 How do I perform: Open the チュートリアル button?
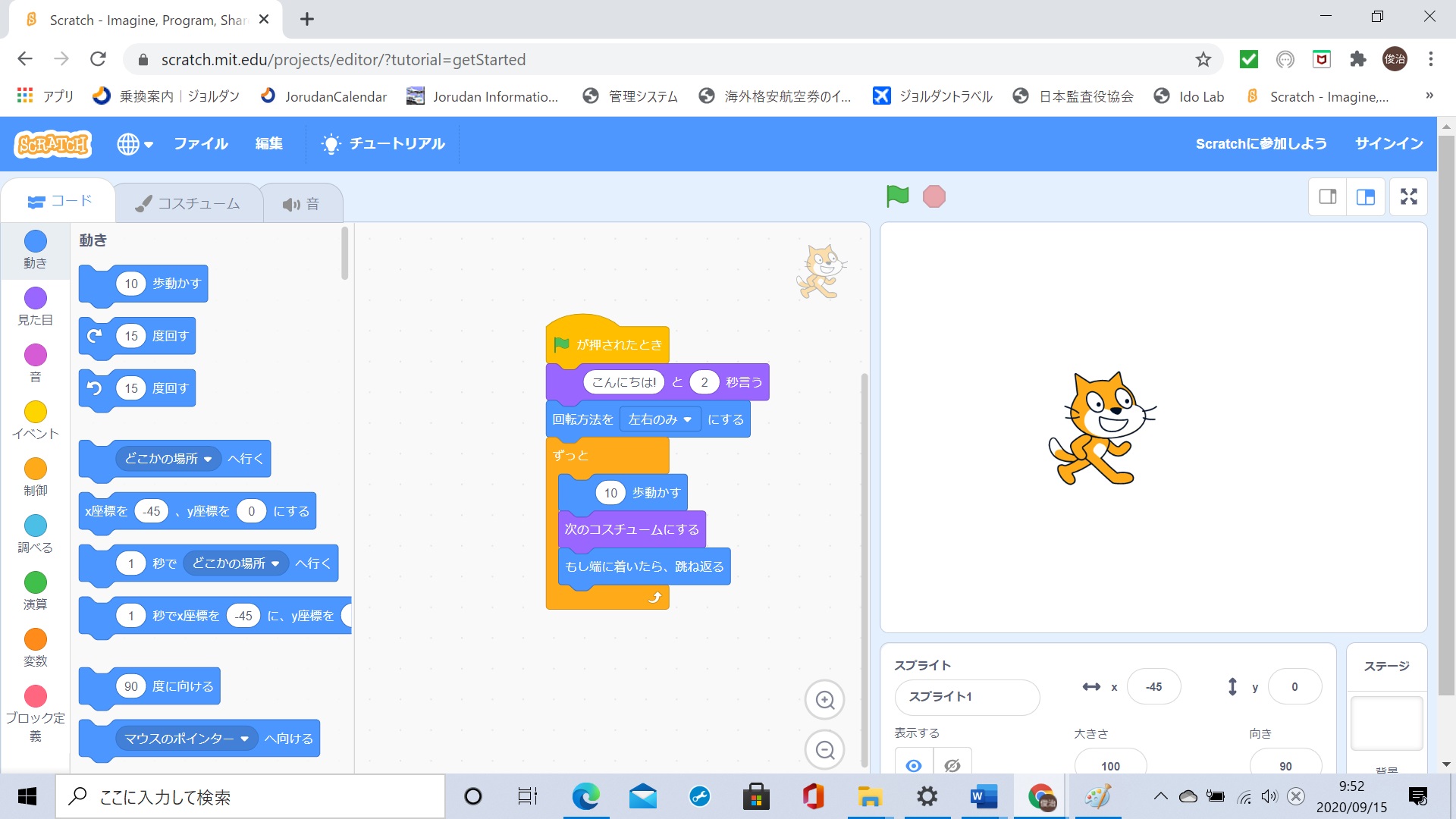tap(383, 143)
